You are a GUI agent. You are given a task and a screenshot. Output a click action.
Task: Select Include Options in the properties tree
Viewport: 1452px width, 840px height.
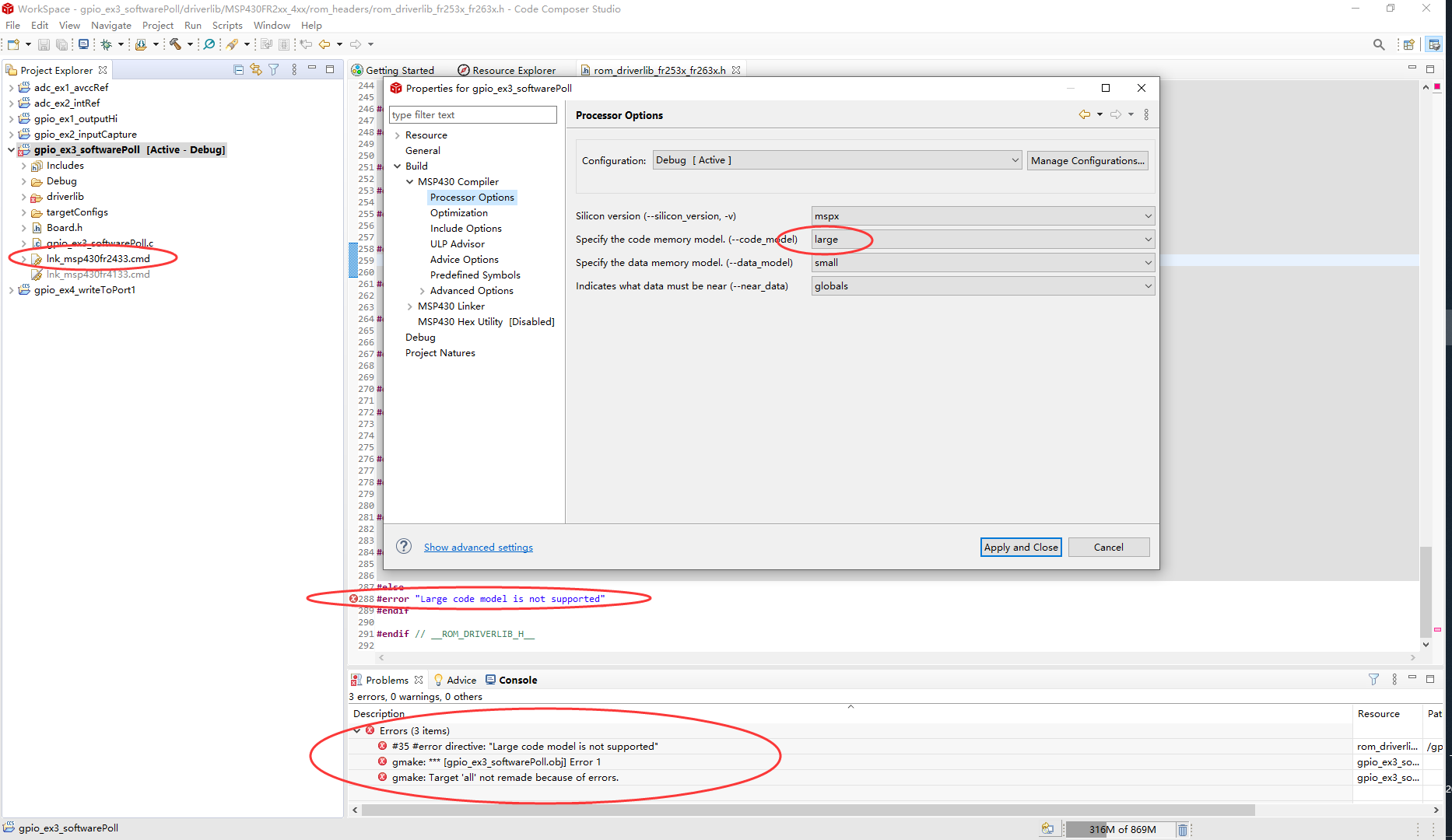pos(466,229)
